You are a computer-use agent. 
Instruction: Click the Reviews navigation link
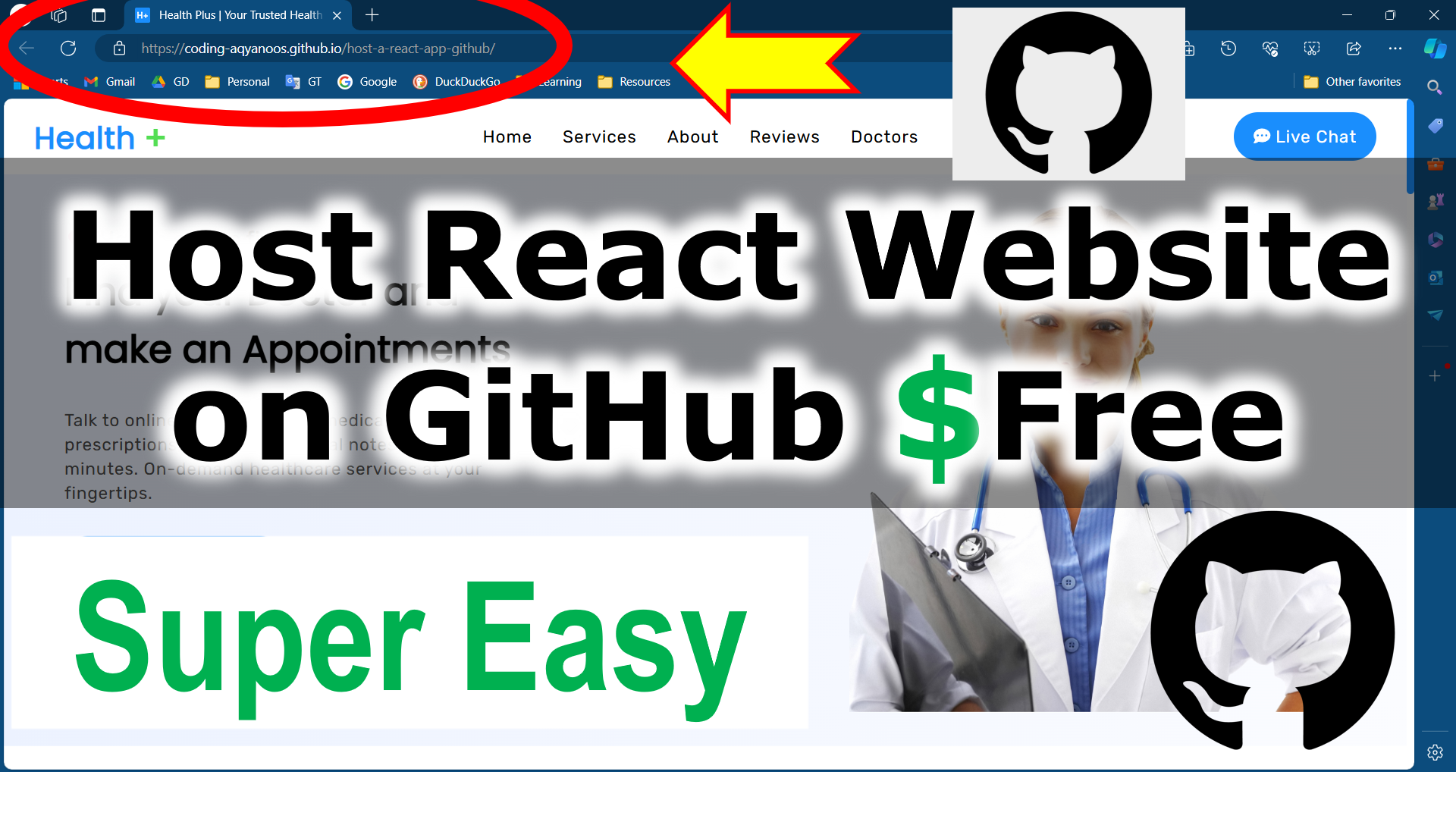[x=784, y=136]
